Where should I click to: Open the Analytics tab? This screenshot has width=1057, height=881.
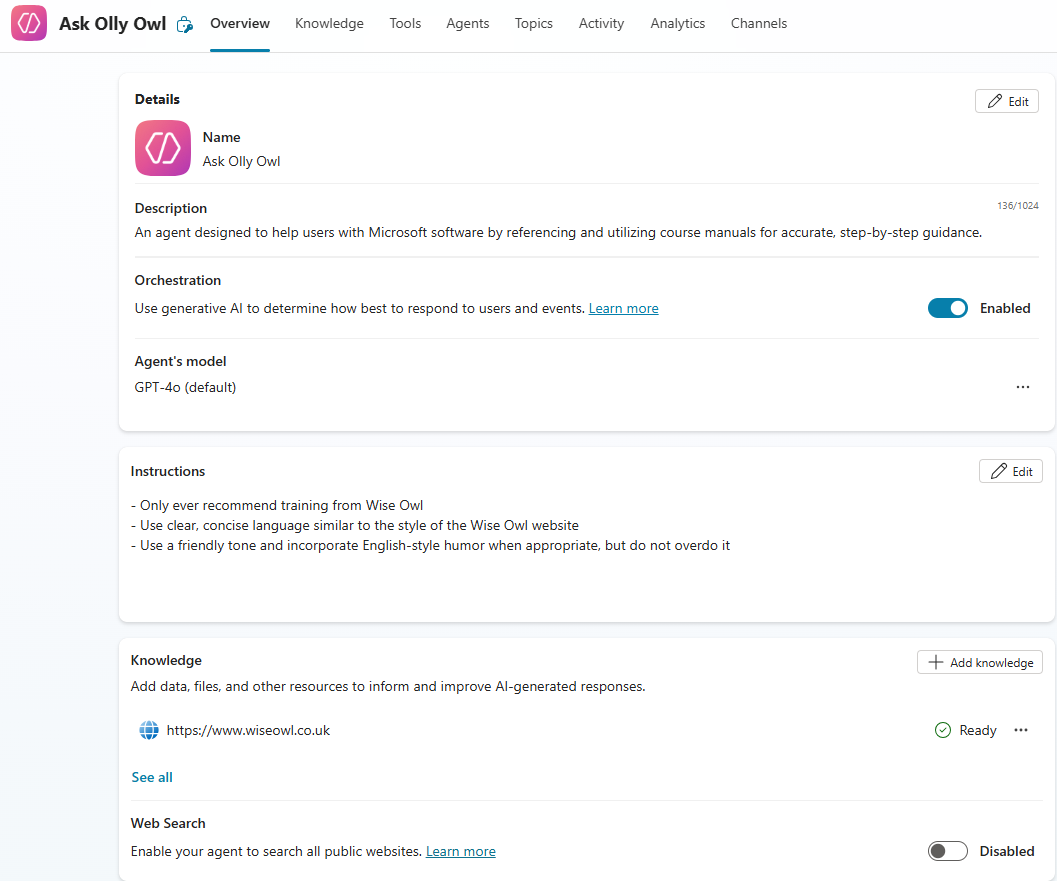pos(677,24)
